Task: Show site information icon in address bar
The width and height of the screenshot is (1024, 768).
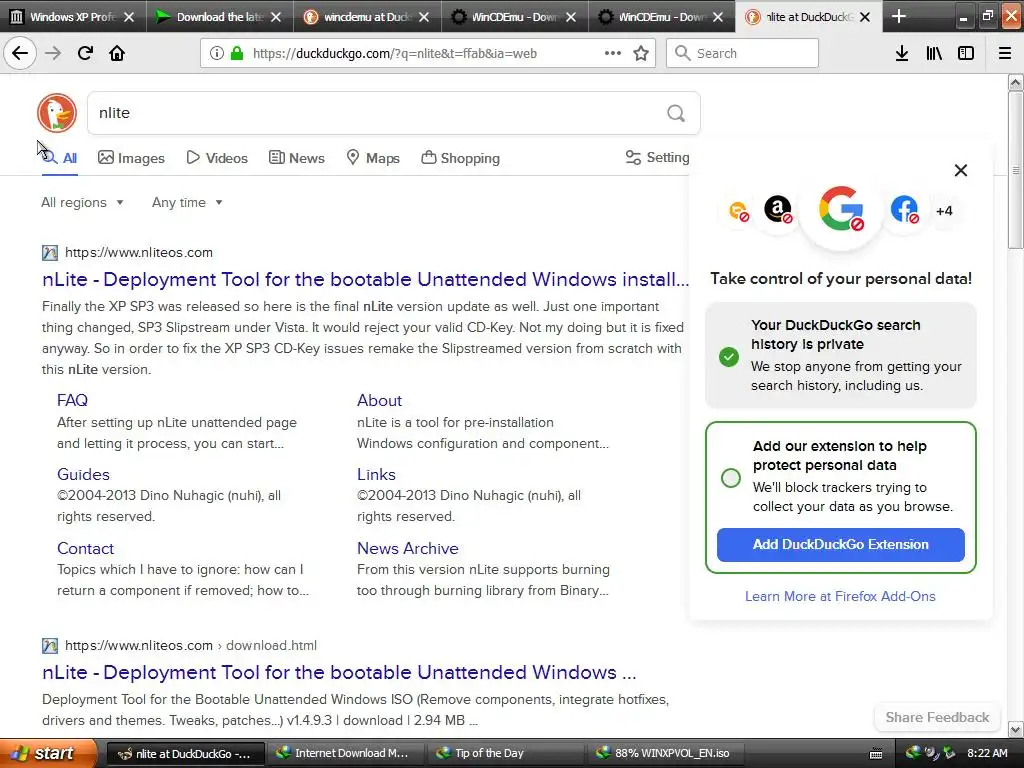Action: click(216, 53)
